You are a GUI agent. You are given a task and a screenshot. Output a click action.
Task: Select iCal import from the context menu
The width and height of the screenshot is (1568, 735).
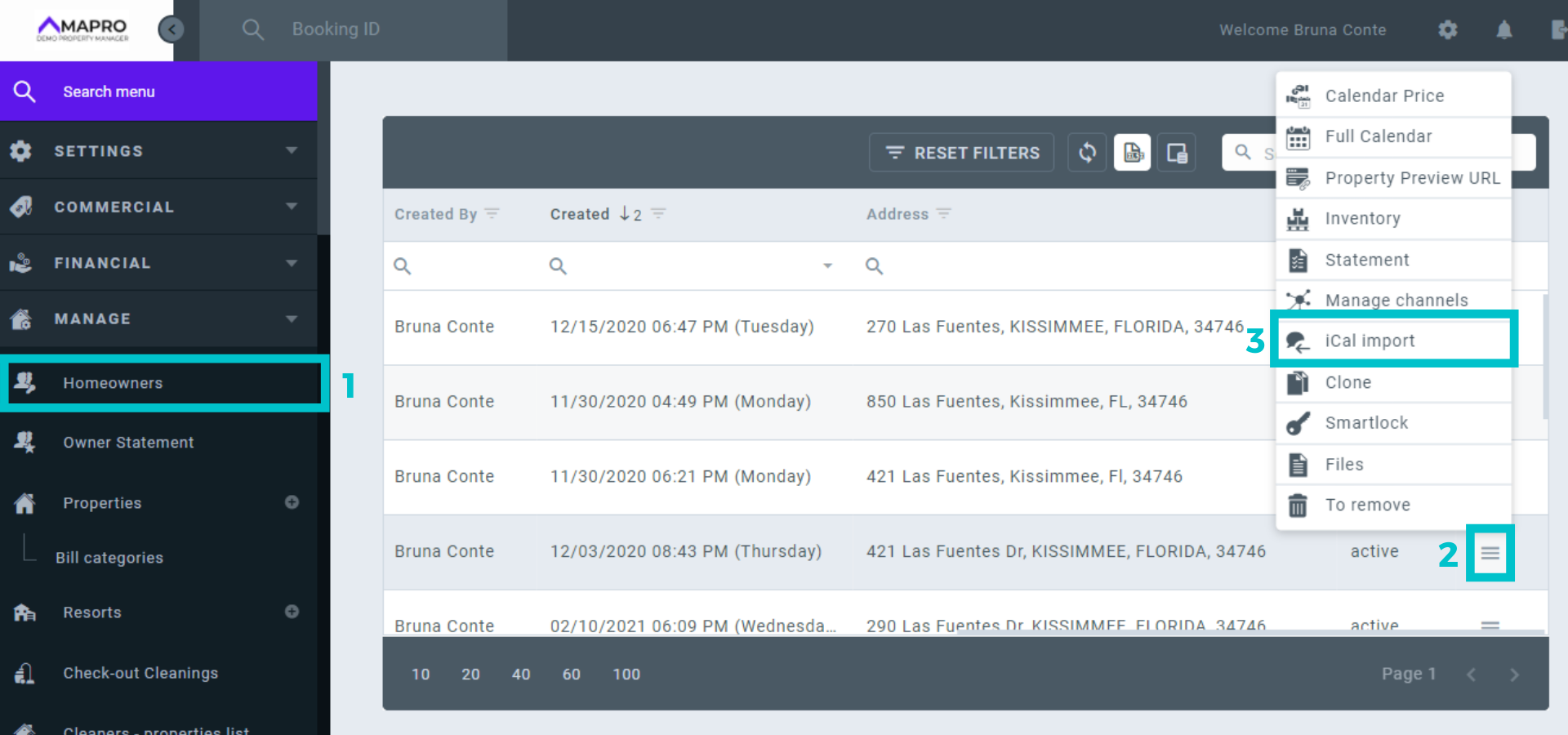tap(1370, 341)
